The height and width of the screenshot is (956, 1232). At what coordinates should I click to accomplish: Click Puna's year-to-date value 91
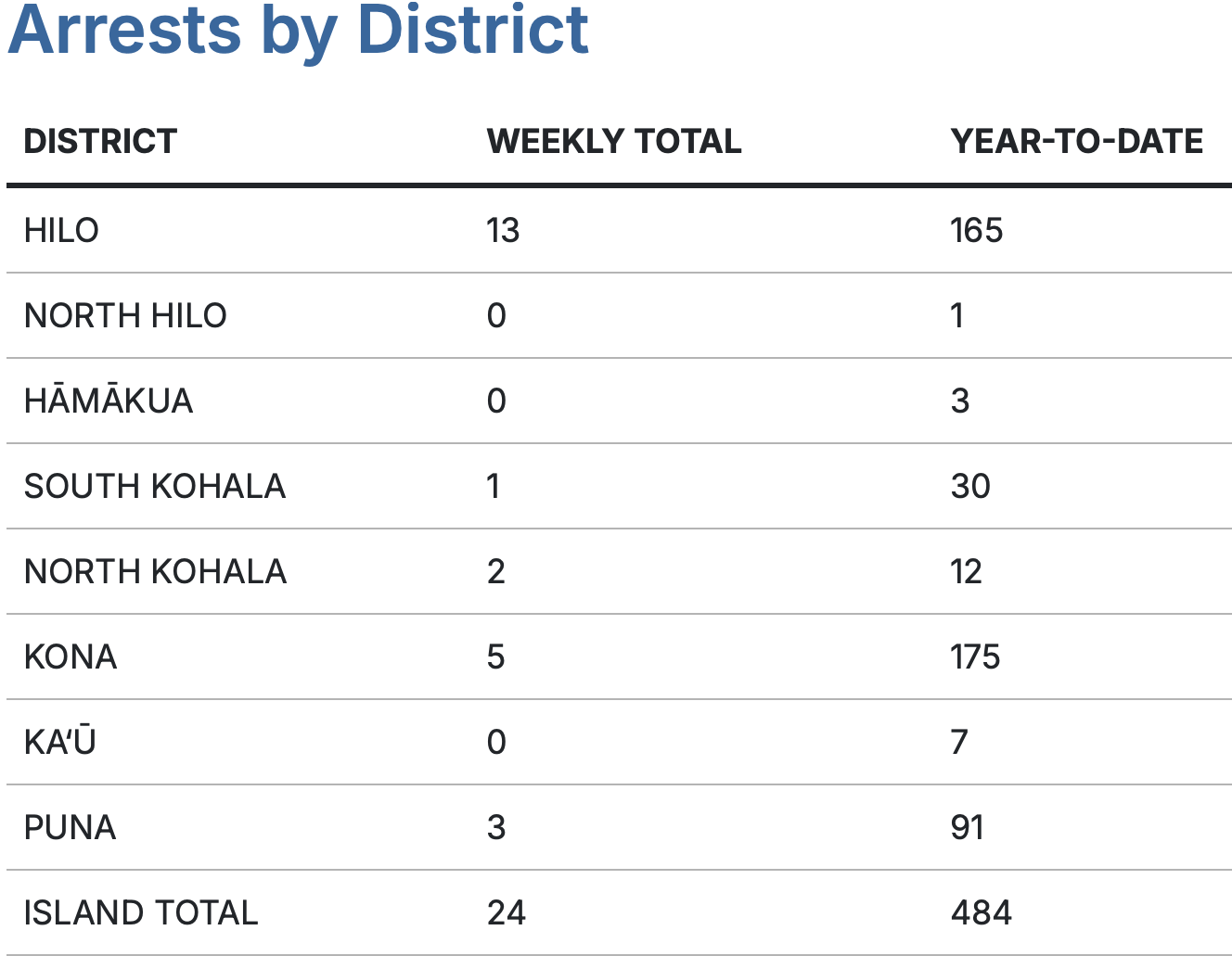(x=968, y=827)
